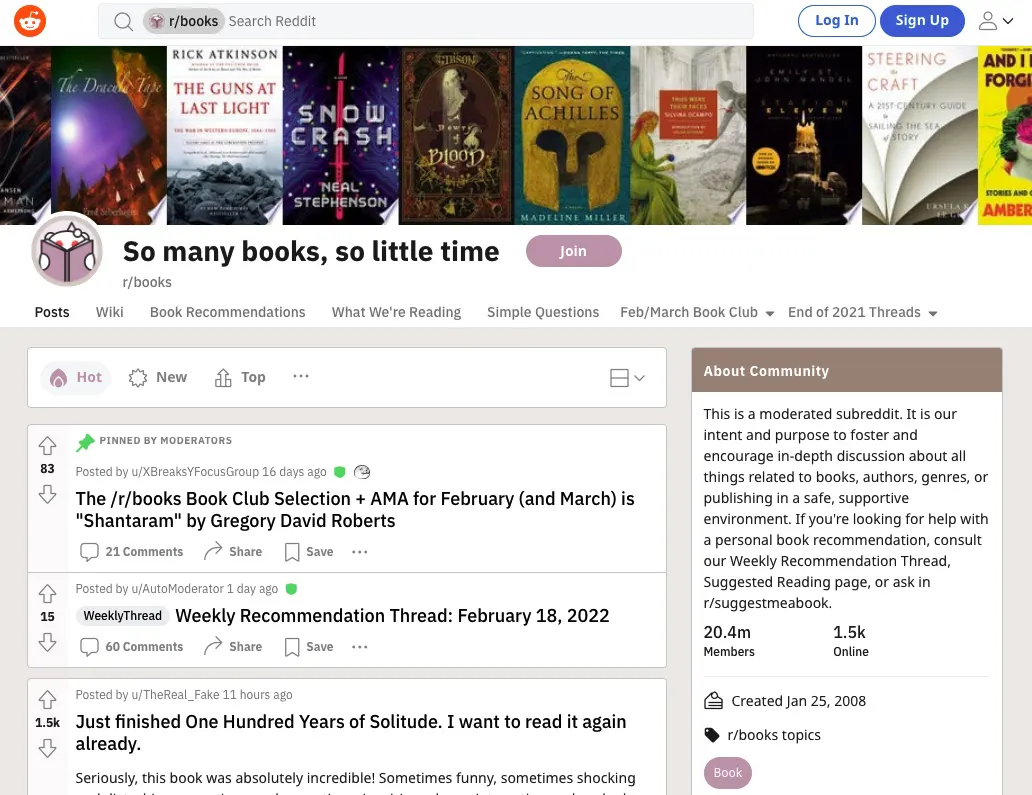Expand the End of 2021 Threads menu
This screenshot has width=1032, height=795.
862,313
